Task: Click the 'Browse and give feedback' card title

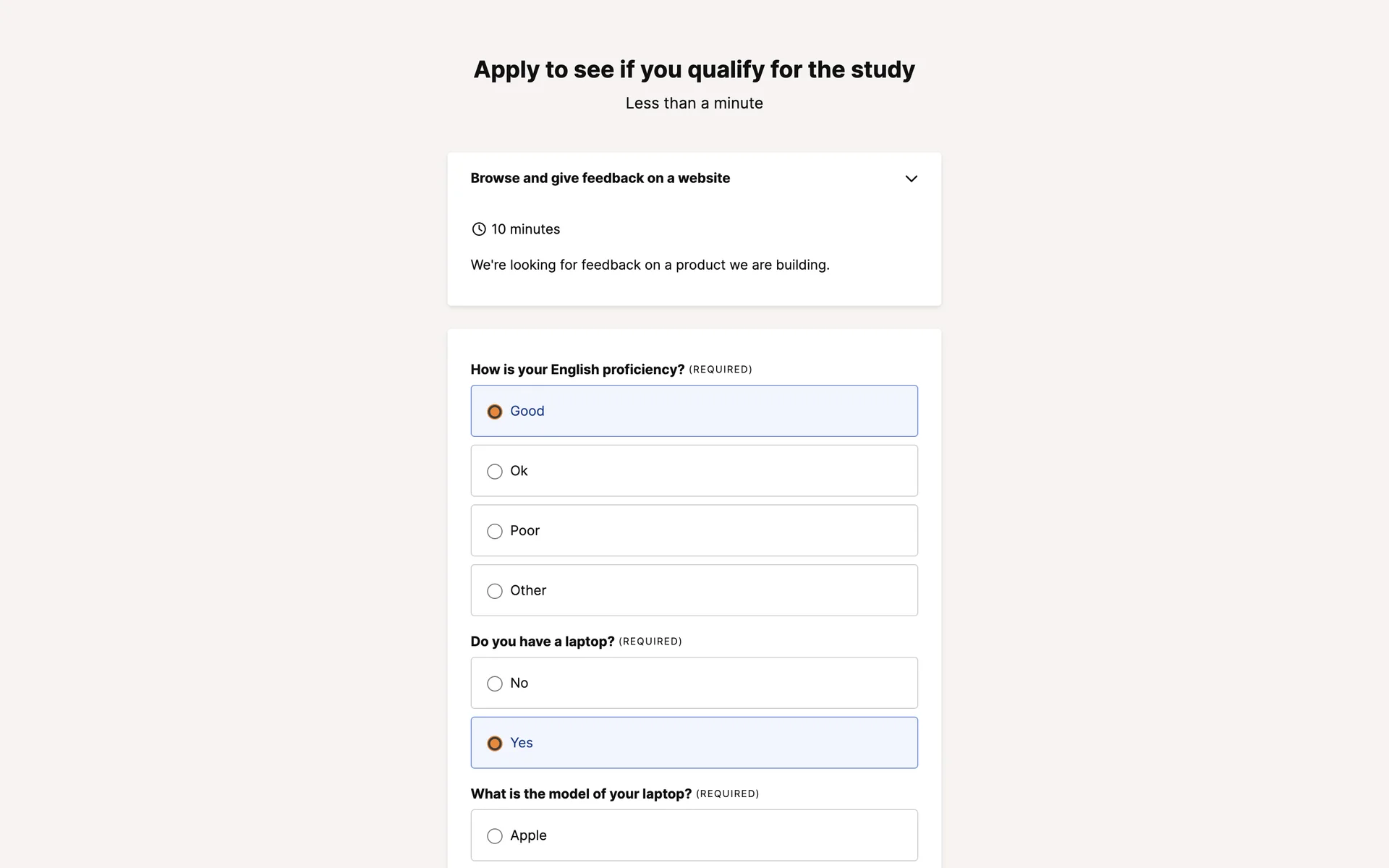Action: click(x=600, y=179)
